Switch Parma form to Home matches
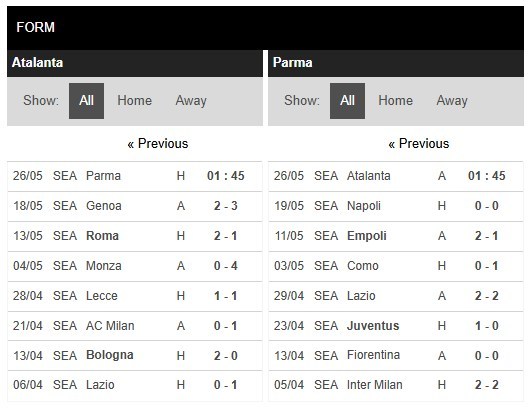 coord(395,101)
